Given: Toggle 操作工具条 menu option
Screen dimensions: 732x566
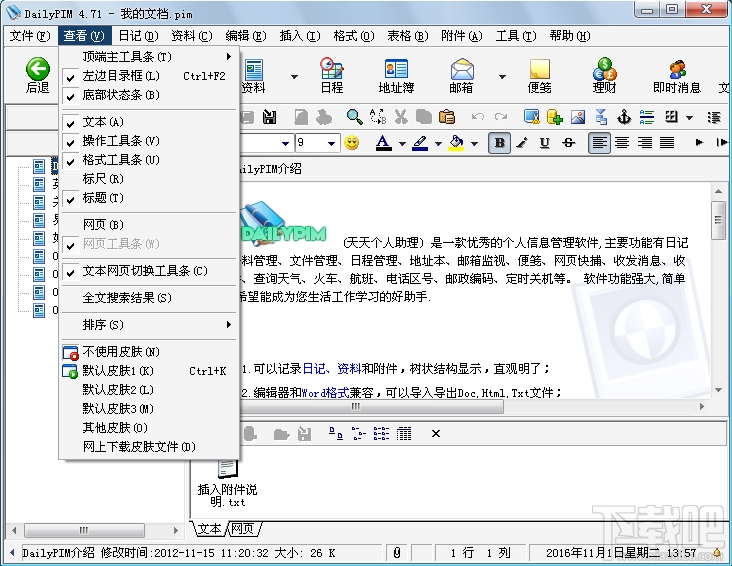Looking at the screenshot, I should coord(149,141).
